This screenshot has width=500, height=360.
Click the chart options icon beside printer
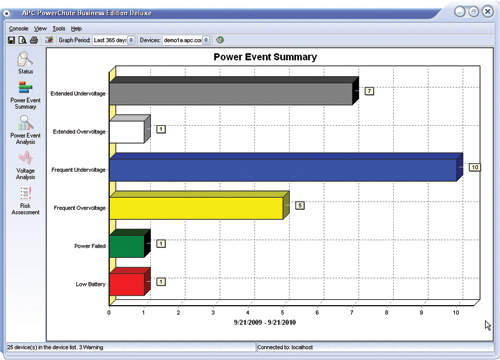coord(49,40)
